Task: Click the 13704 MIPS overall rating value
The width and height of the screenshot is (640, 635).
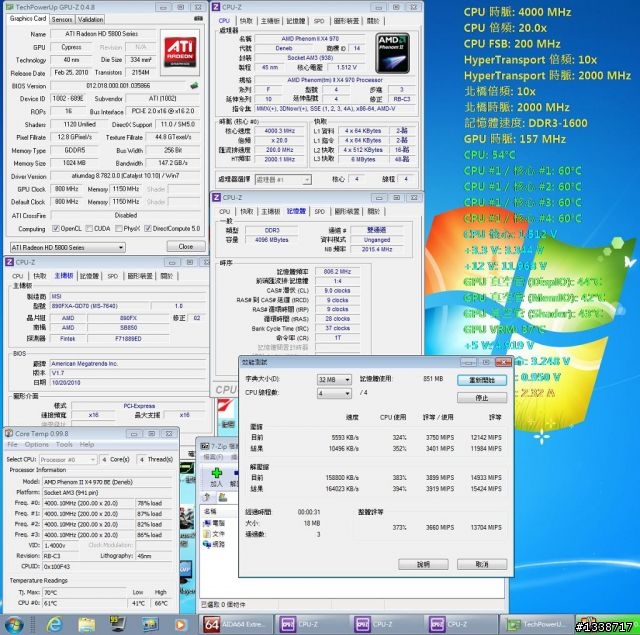Action: (x=486, y=527)
